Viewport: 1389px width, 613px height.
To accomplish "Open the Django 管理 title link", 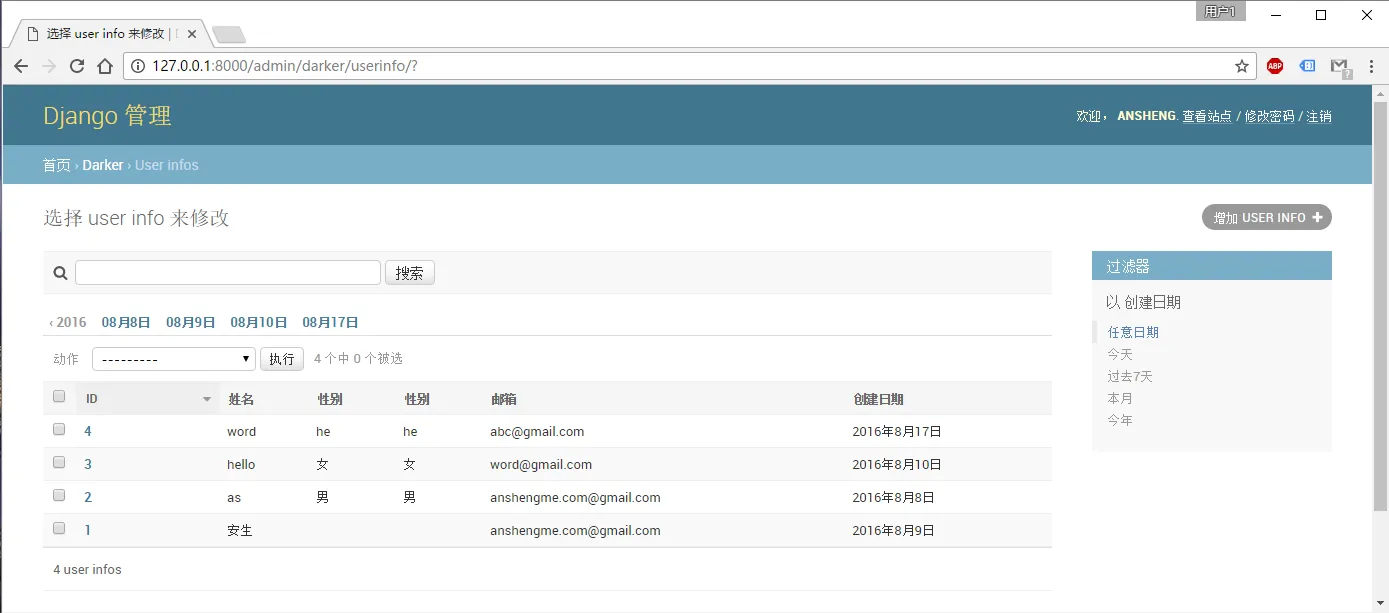I will (107, 115).
